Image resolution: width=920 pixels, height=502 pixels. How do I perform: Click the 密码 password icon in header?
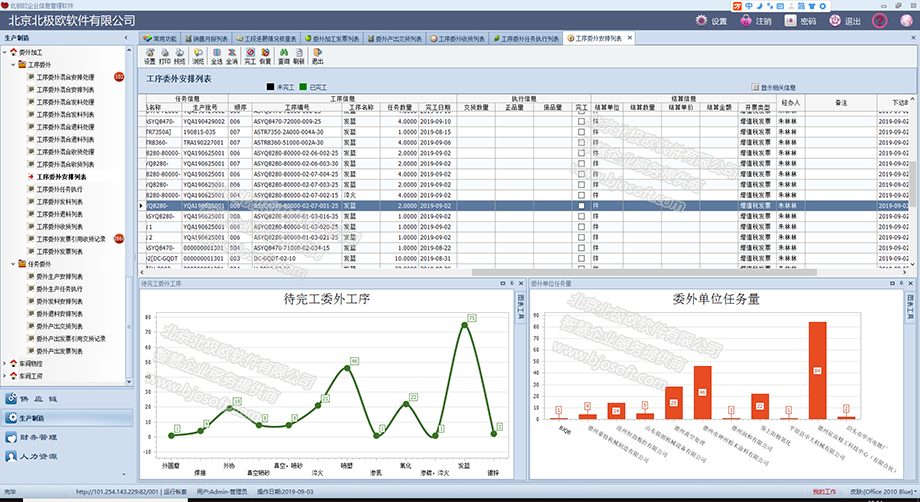click(790, 21)
